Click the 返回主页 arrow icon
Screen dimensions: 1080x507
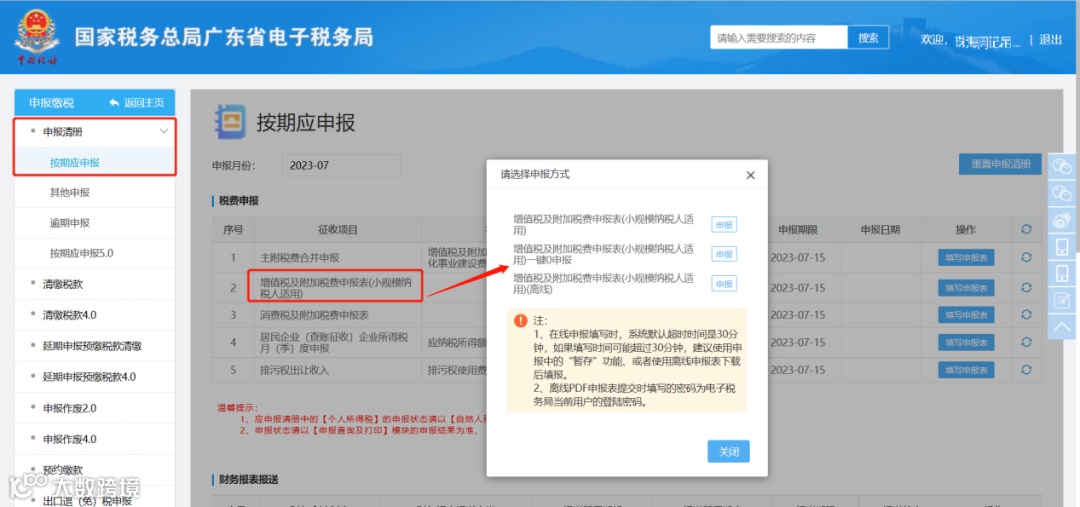(x=114, y=103)
